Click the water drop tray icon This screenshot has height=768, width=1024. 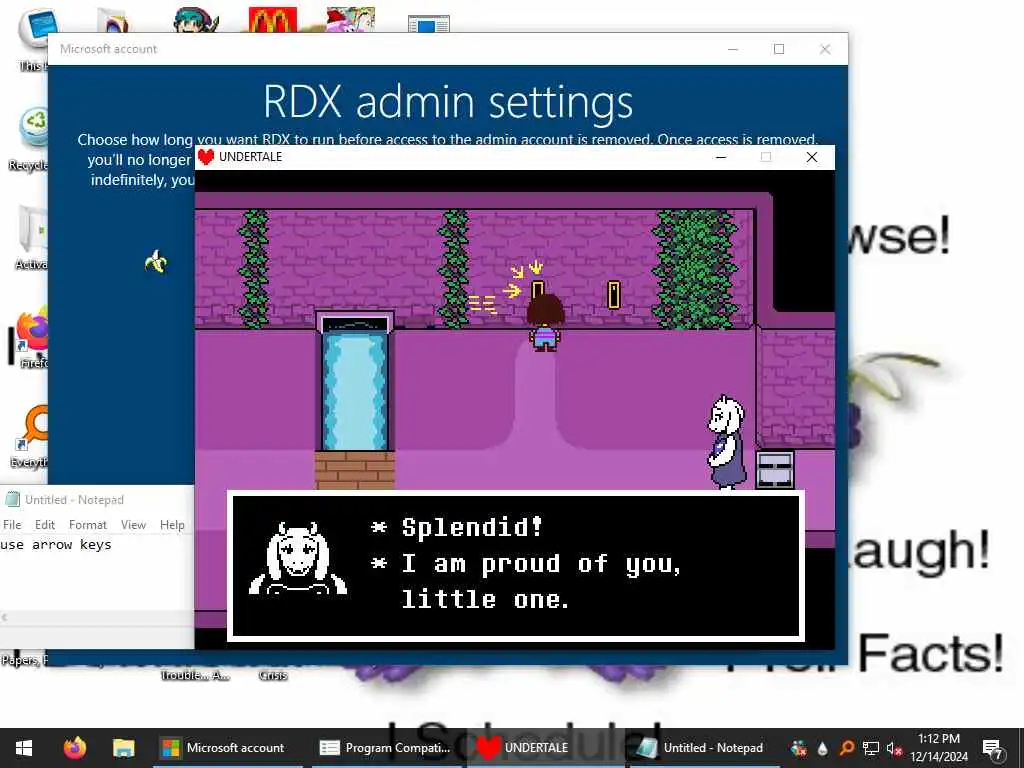click(823, 748)
